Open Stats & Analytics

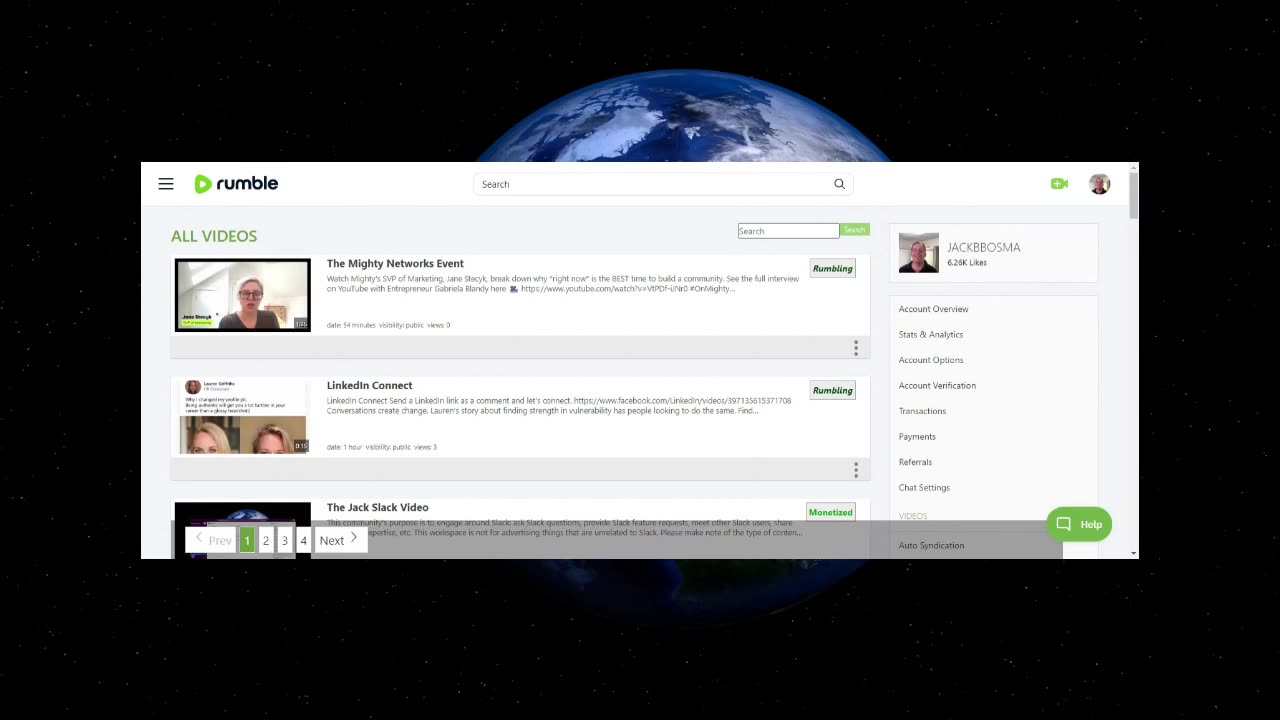[x=931, y=335]
